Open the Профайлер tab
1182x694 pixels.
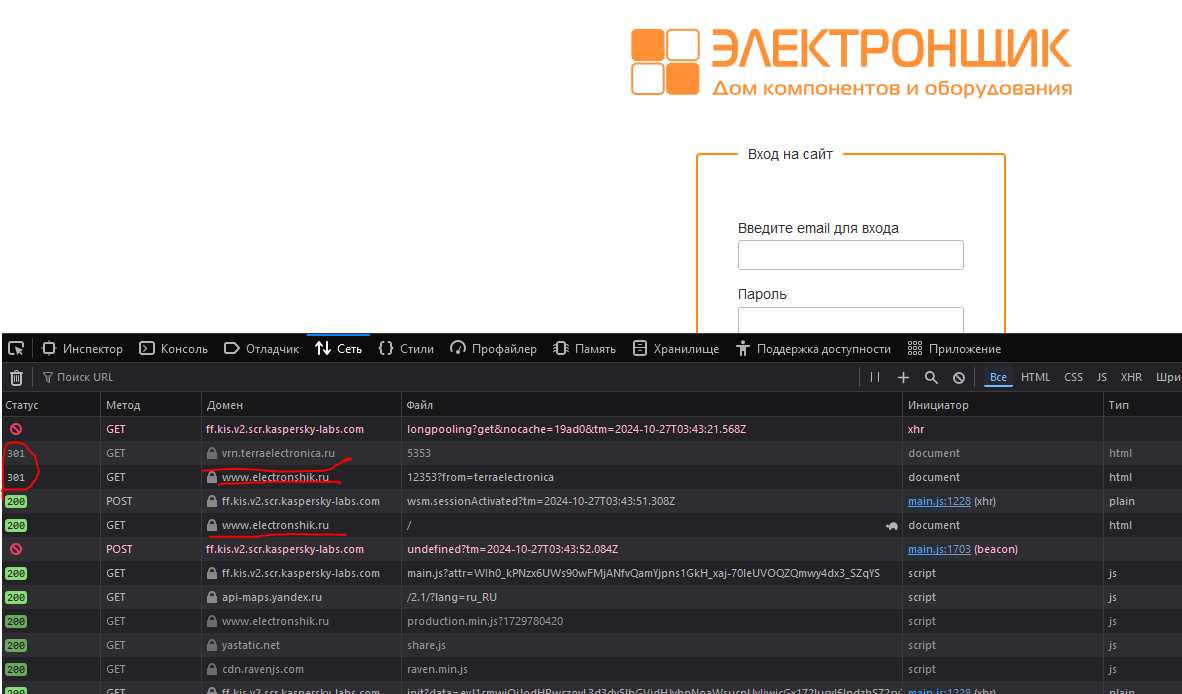coord(494,349)
